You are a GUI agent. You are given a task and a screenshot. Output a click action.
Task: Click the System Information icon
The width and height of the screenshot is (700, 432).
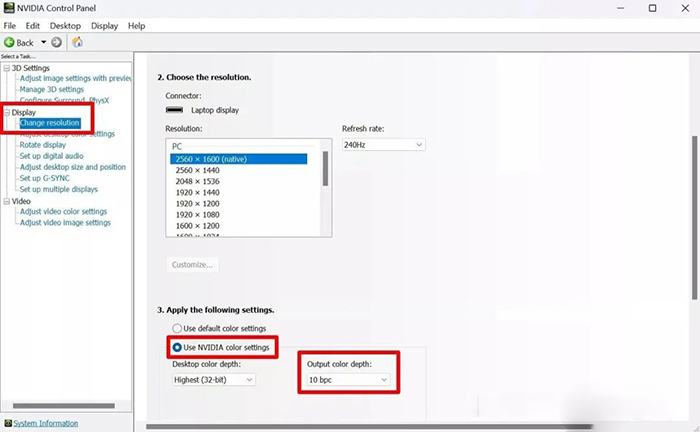(8, 423)
